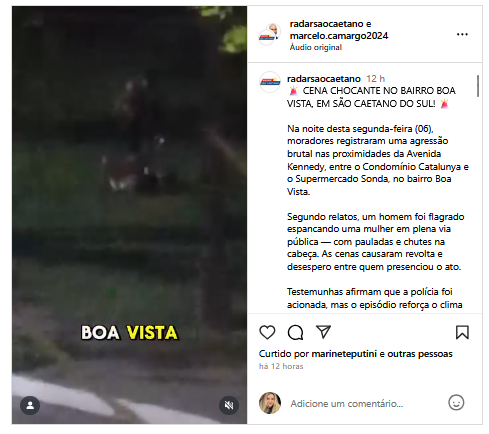489x434 pixels.
Task: Click the caption scrollbar thumb
Action: point(478,86)
